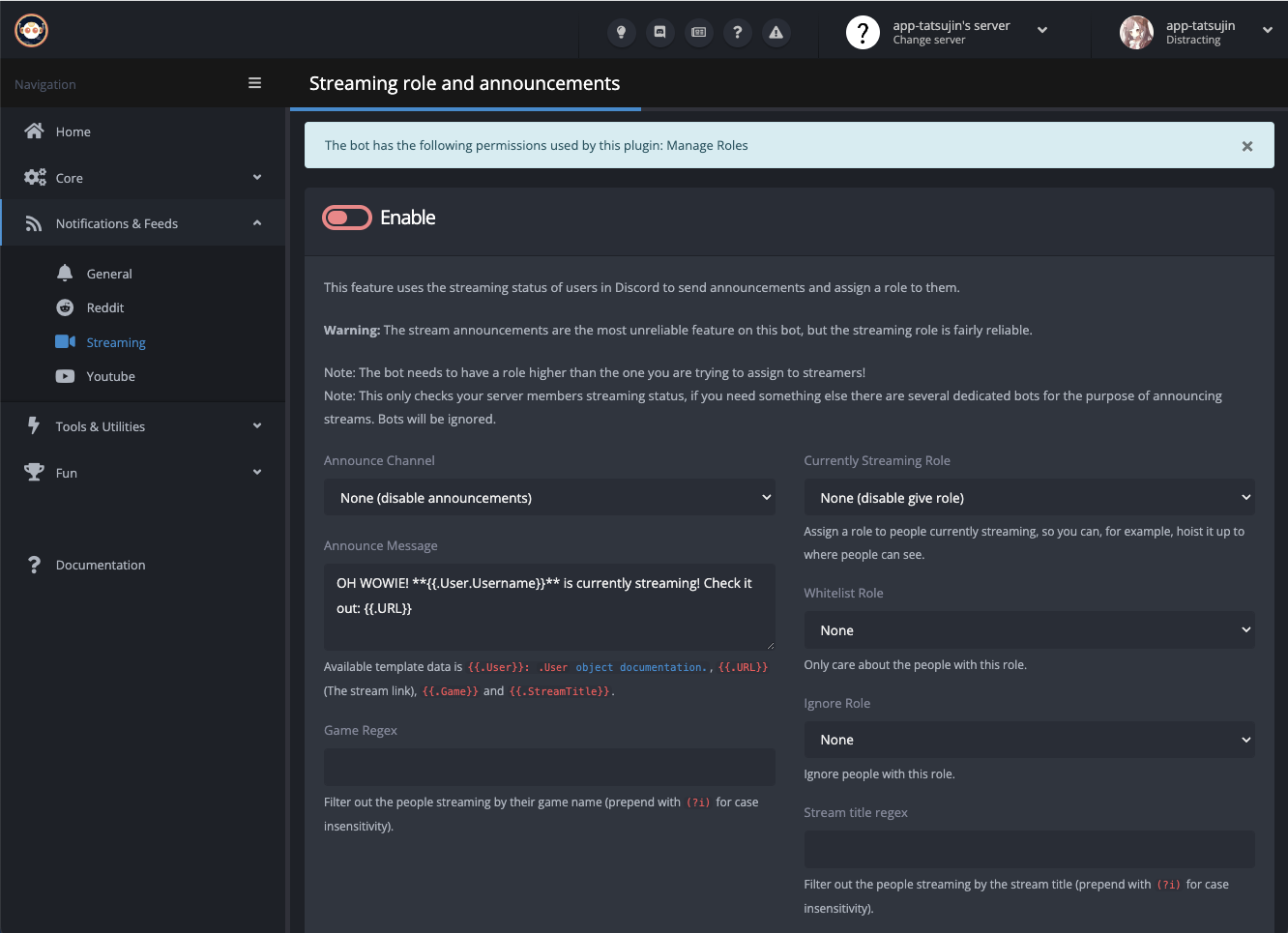Screen dimensions: 1288x933
Task: Open the Youtube feeds page in sidebar
Action: [x=110, y=376]
